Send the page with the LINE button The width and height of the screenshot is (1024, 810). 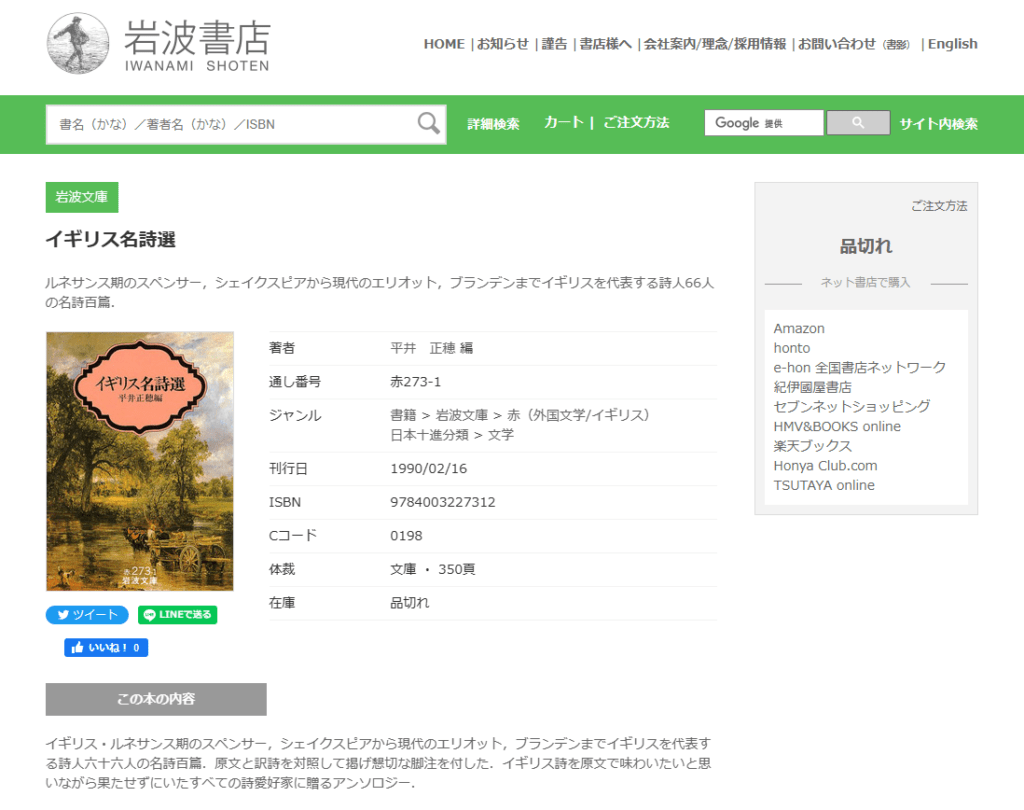click(177, 615)
